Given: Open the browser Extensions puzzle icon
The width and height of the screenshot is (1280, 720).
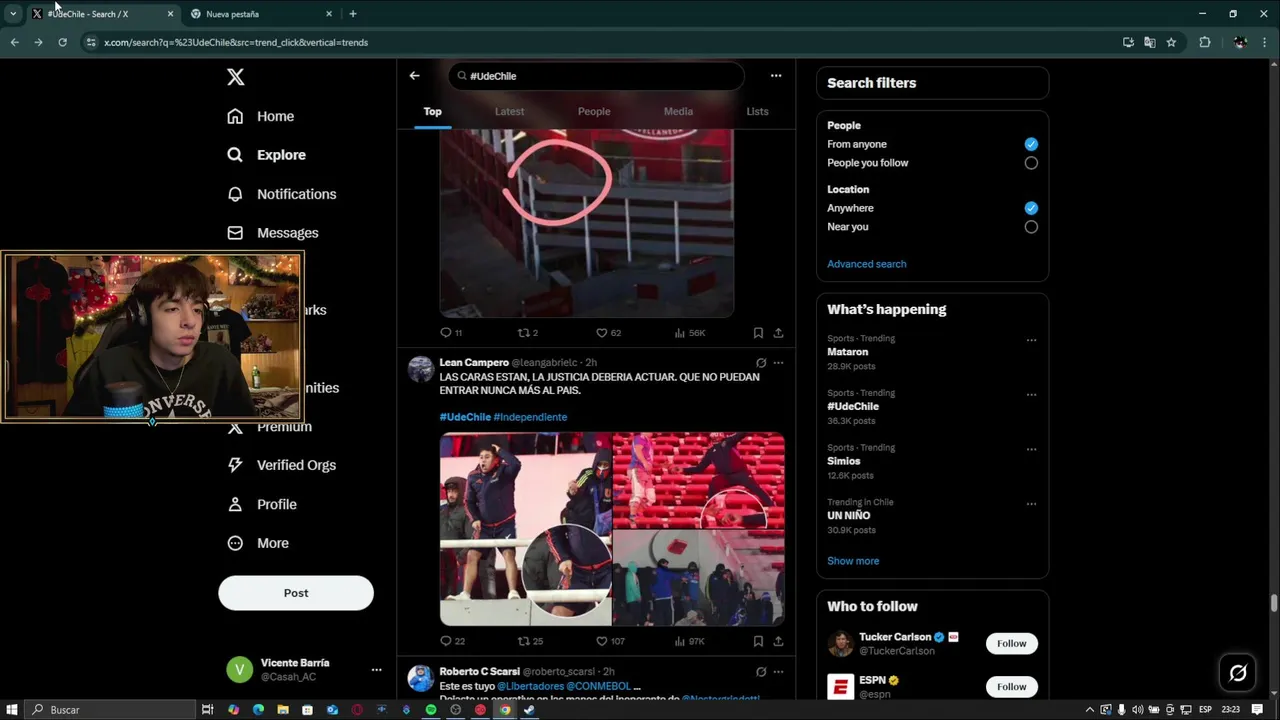Looking at the screenshot, I should (x=1205, y=42).
